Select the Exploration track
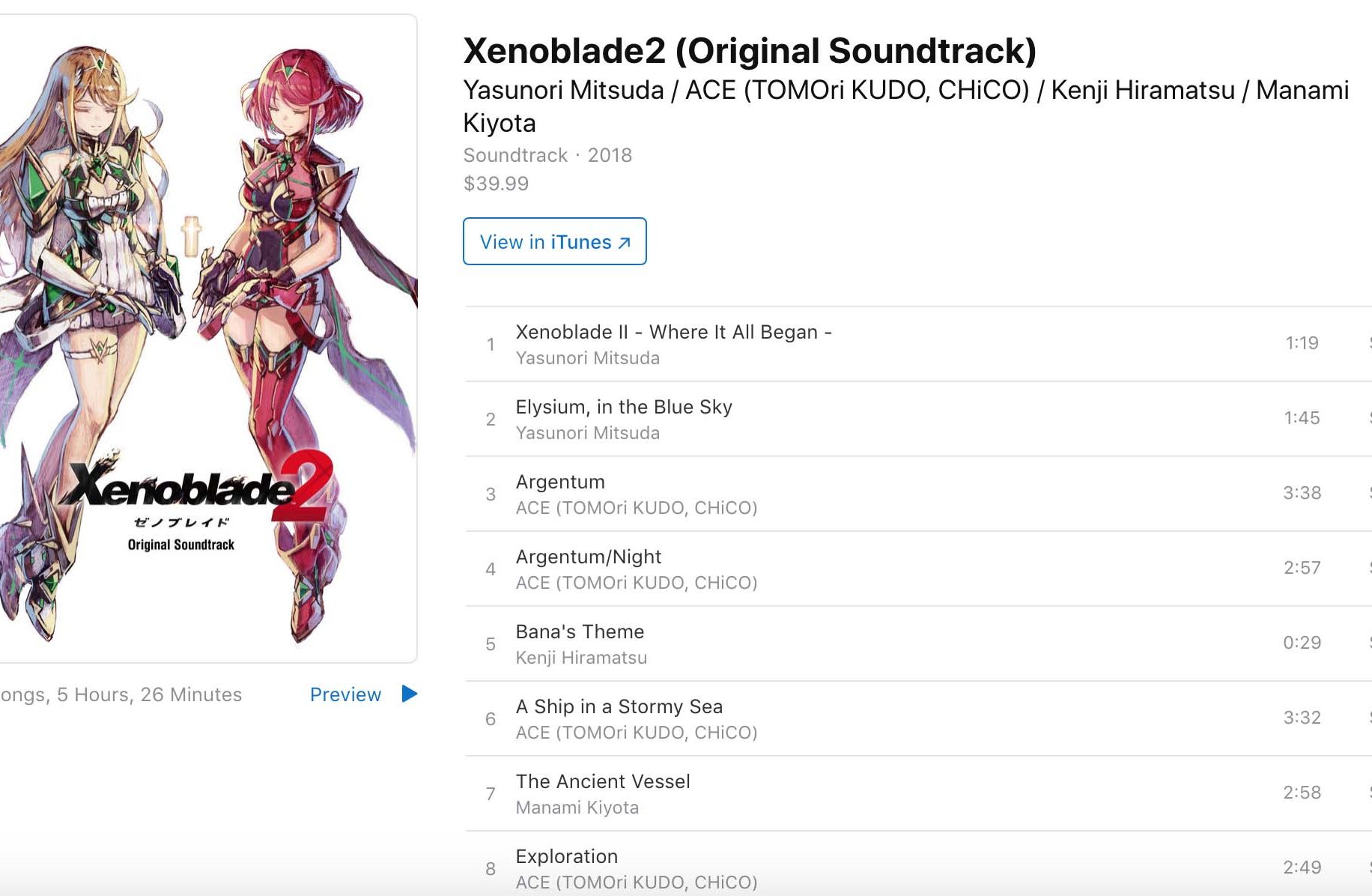 [x=566, y=856]
